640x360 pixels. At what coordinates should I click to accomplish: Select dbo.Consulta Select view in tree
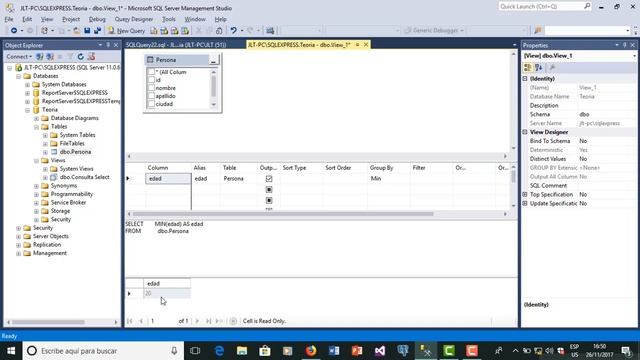click(84, 177)
